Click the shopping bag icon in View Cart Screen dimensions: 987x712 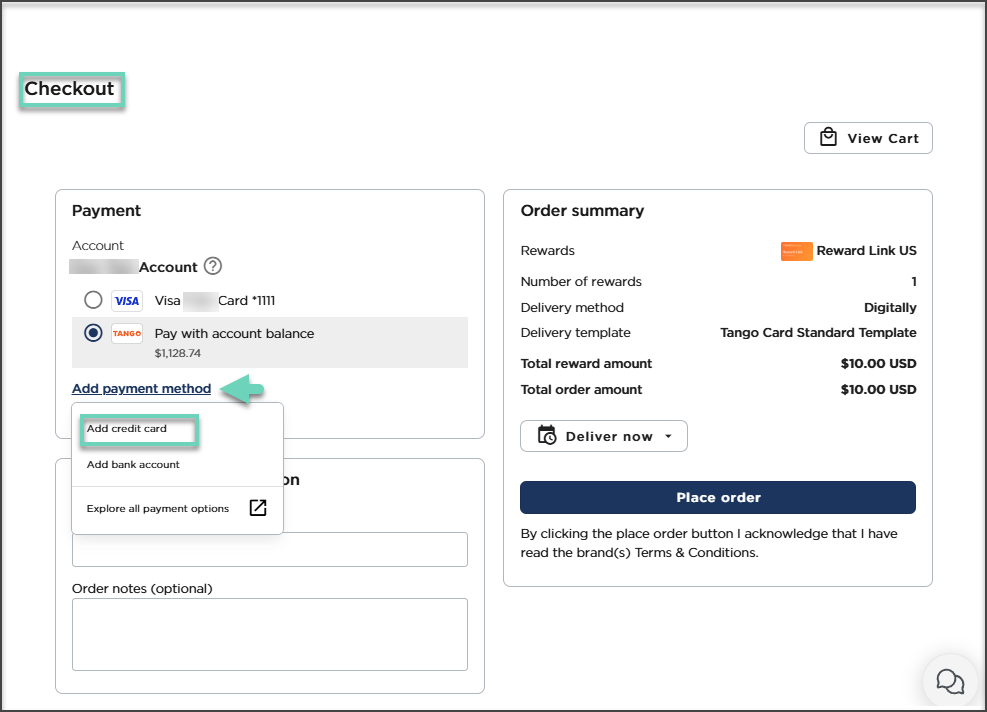tap(828, 138)
